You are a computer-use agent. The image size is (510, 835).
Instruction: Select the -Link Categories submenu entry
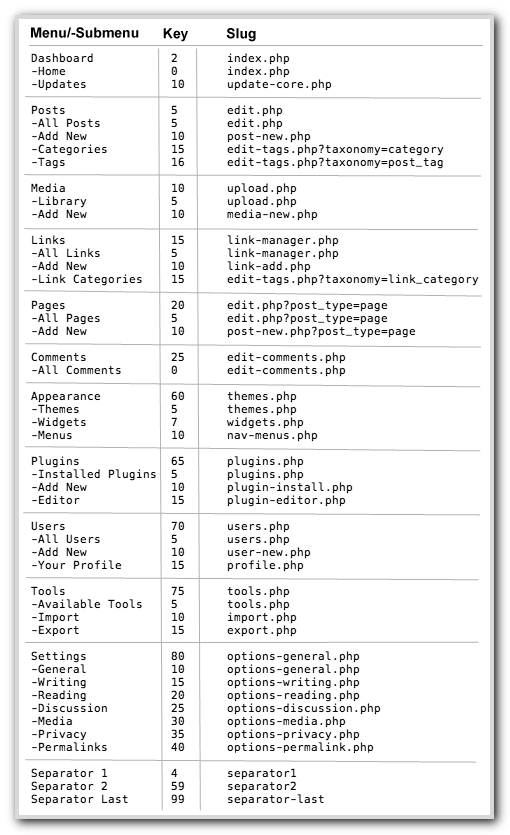(86, 279)
